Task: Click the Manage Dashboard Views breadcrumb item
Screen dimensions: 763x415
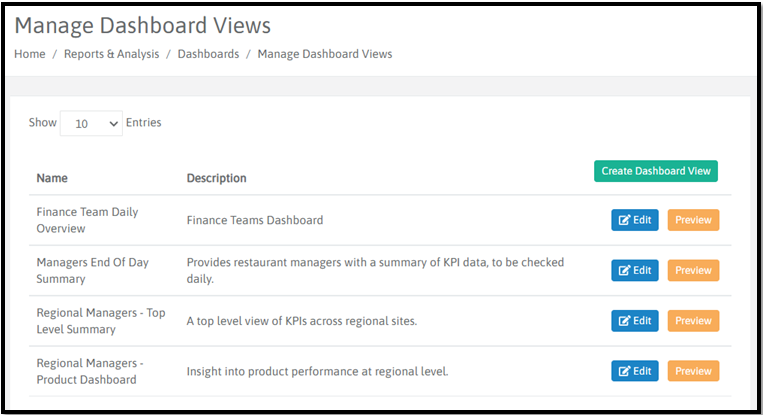Action: (325, 54)
